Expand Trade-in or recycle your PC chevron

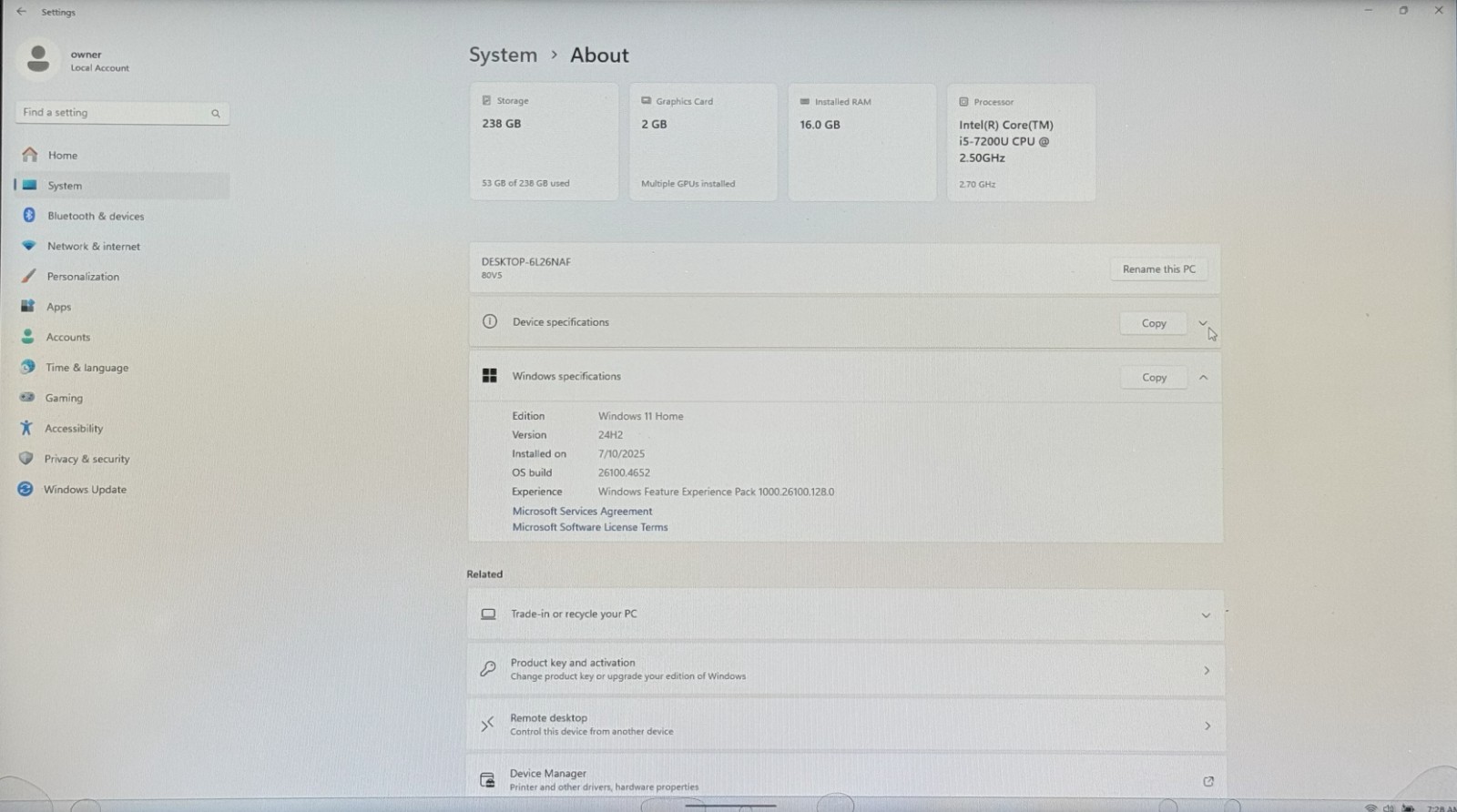[x=1206, y=615]
